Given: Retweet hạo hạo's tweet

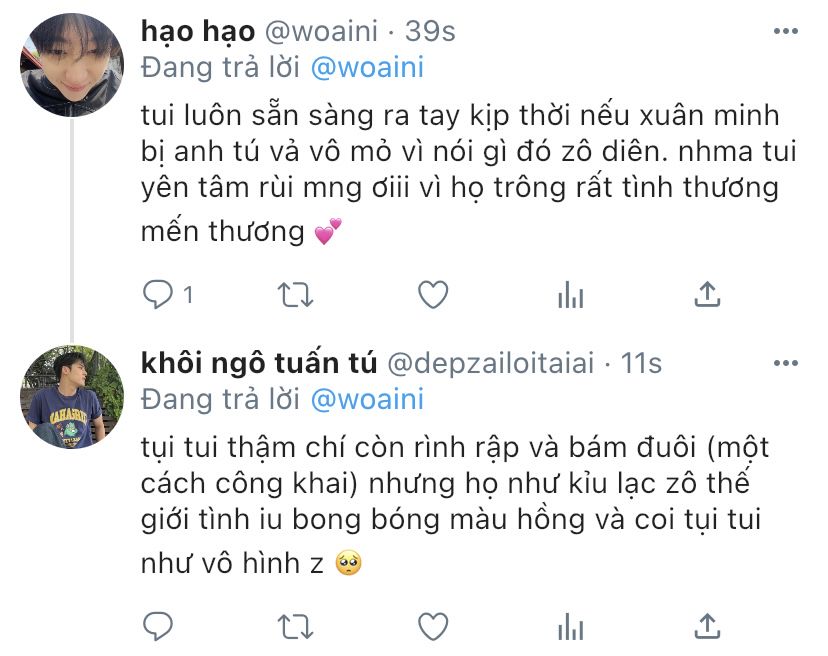Looking at the screenshot, I should 296,295.
